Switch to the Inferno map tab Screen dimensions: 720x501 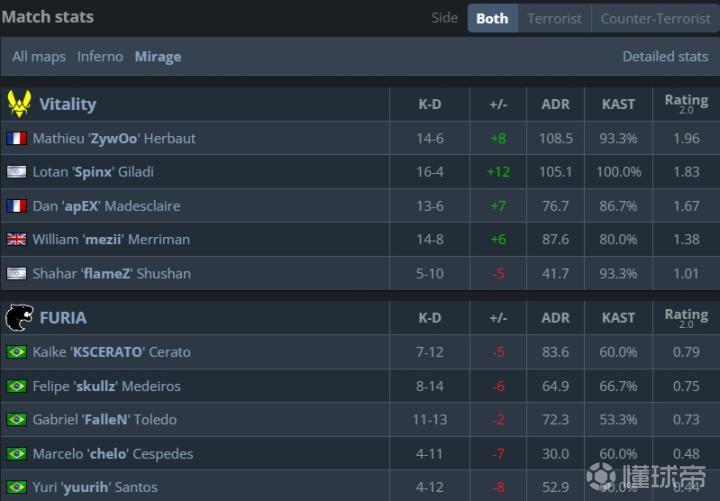point(100,56)
